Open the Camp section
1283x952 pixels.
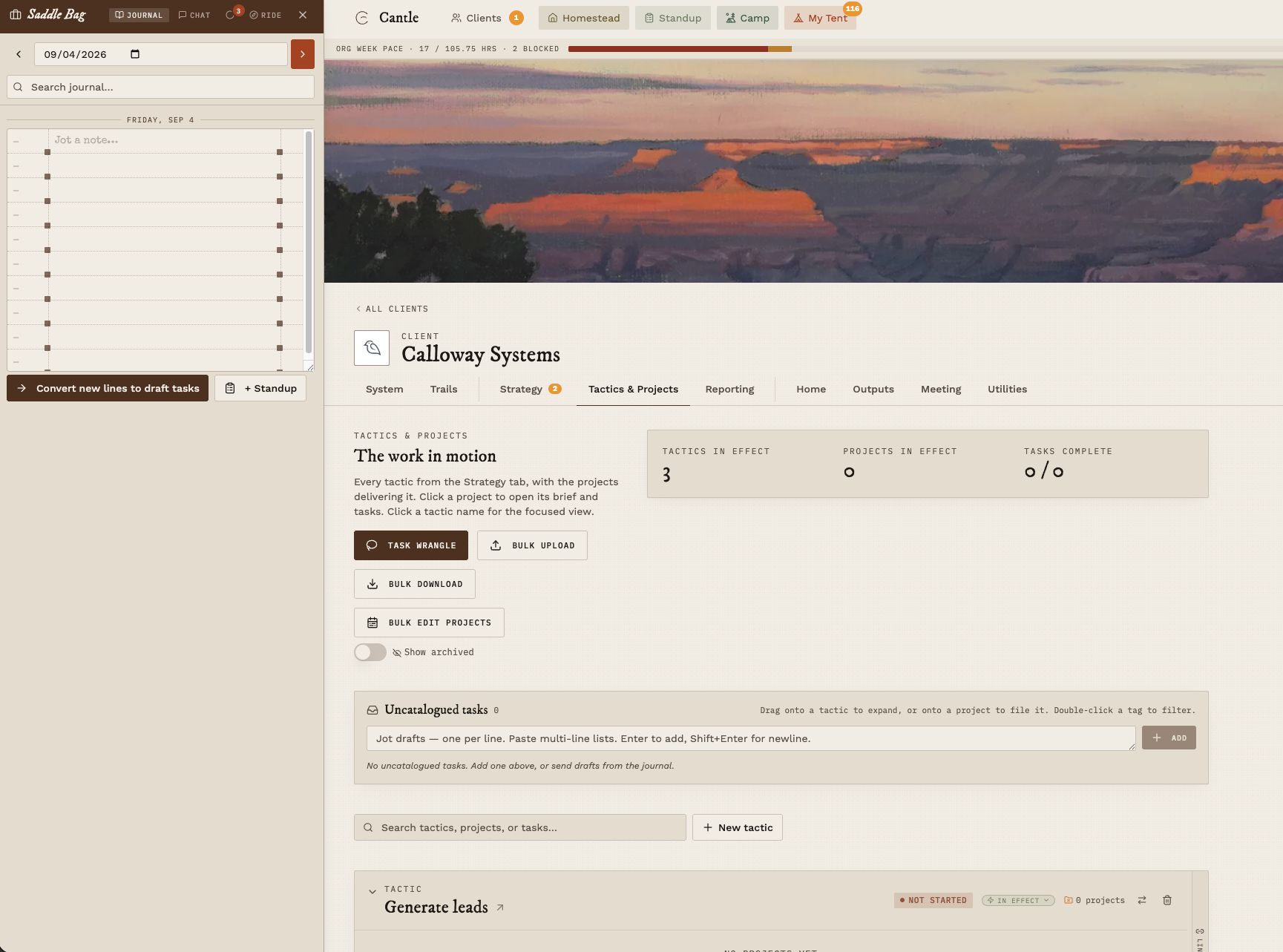tap(747, 18)
